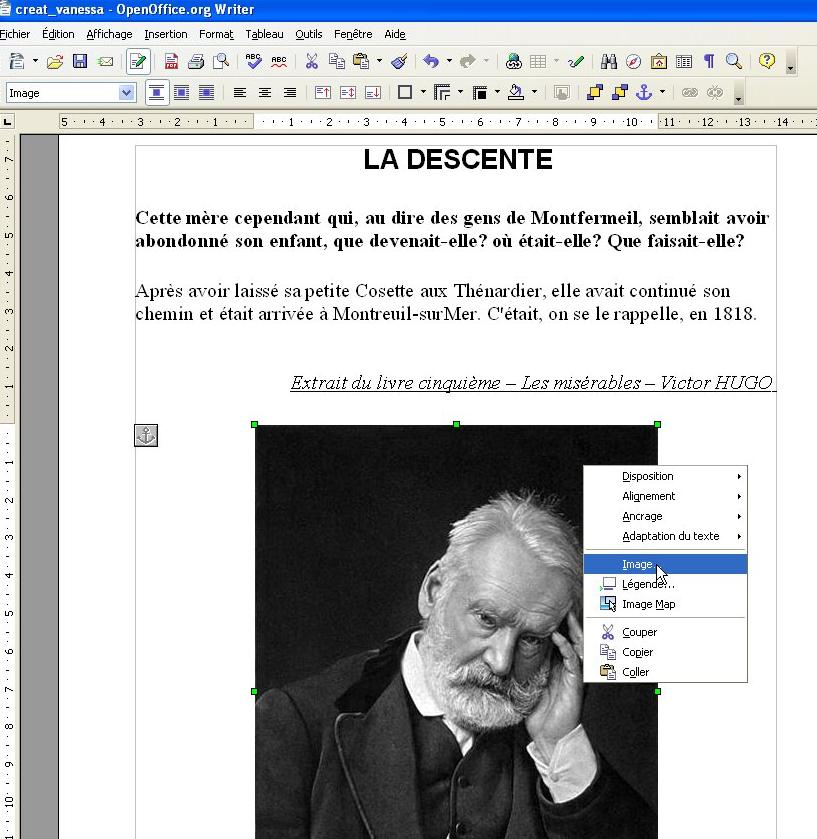Toggle the Data Sources view

pos(684,62)
